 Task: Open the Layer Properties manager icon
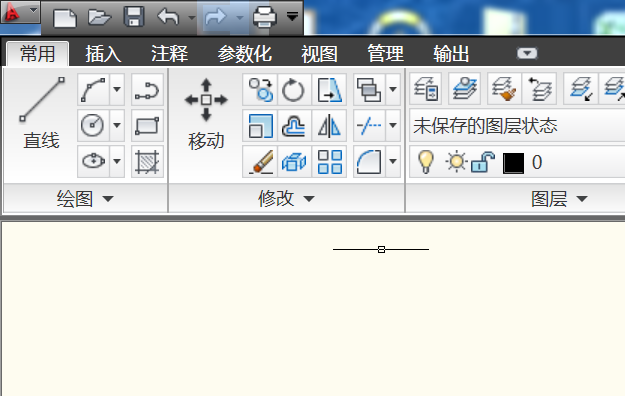coord(426,89)
